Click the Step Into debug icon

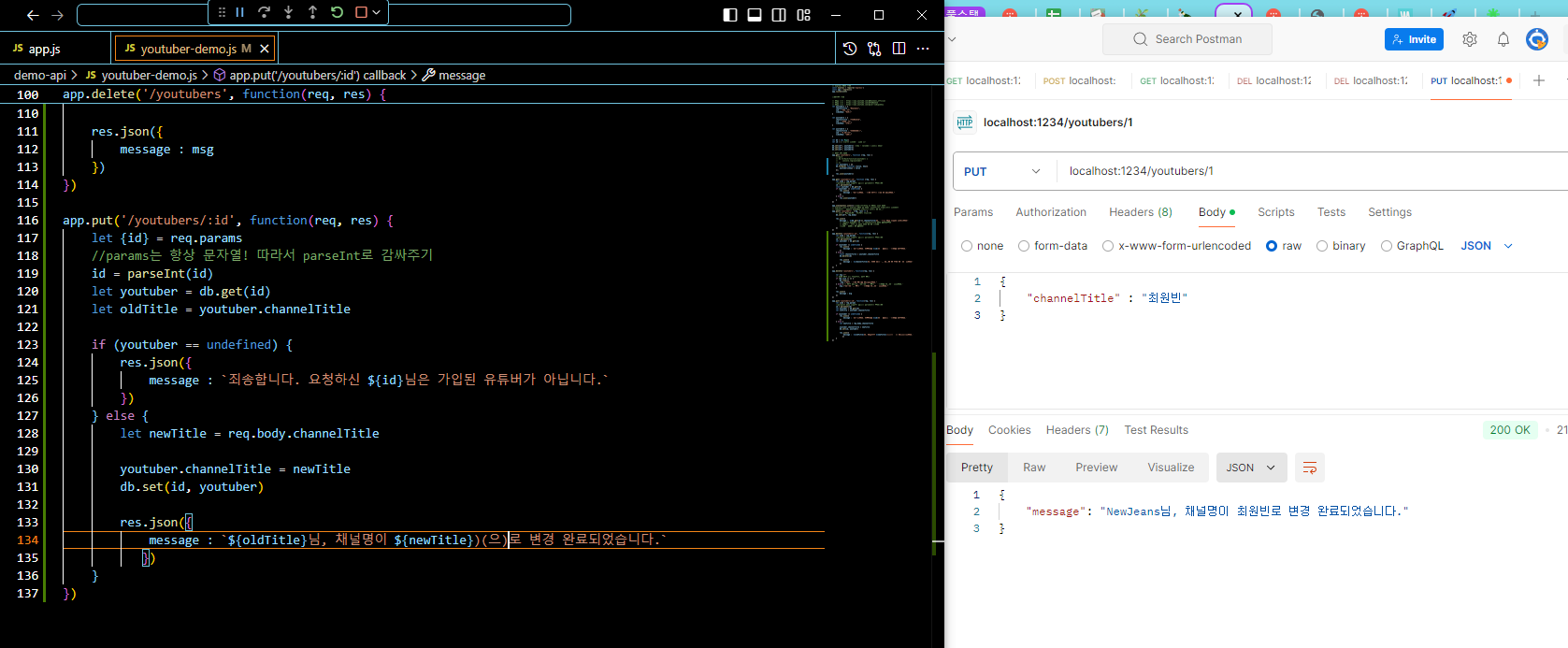[288, 12]
